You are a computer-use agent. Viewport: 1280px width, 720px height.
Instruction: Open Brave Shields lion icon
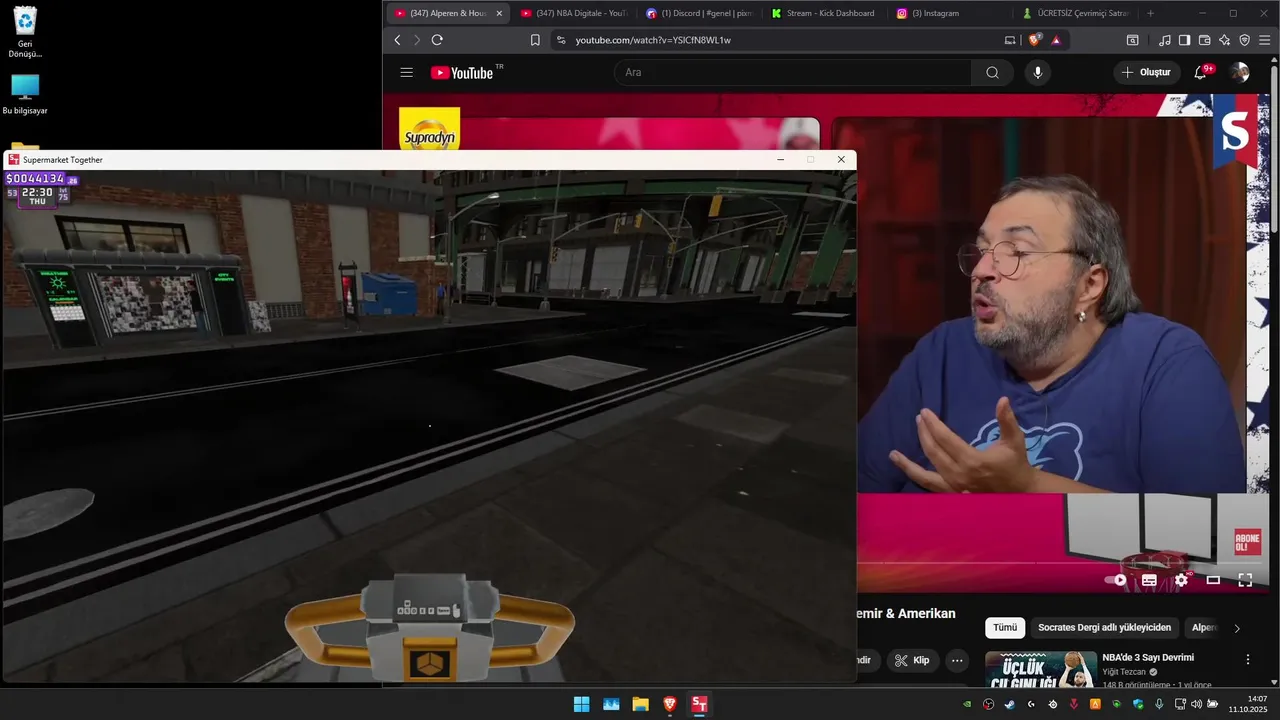(x=1035, y=40)
